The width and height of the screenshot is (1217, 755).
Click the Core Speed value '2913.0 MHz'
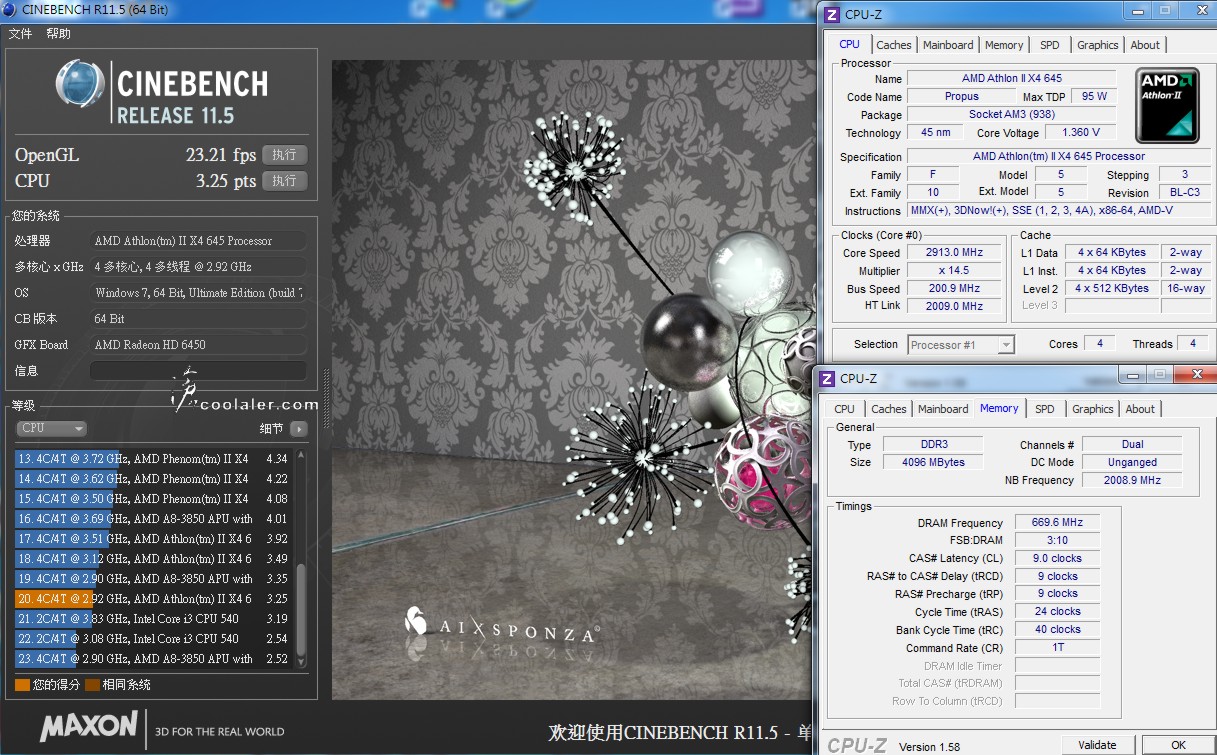point(955,253)
